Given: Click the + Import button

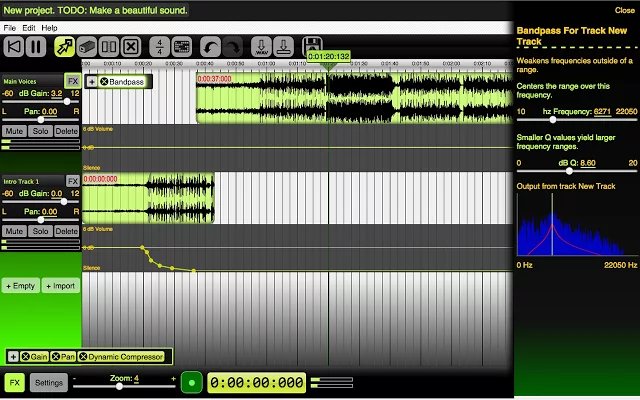Looking at the screenshot, I should point(60,286).
